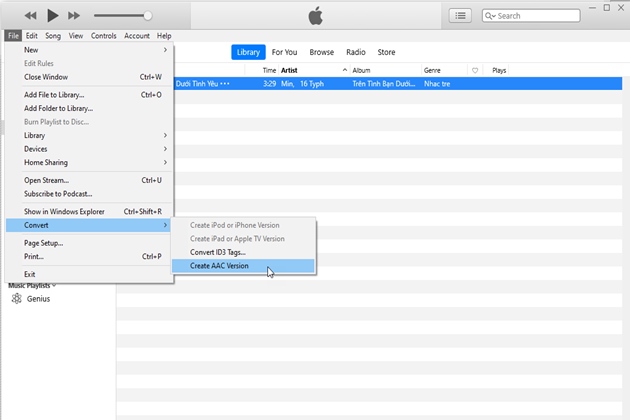Click the Genius atom icon in sidebar
Screen dimensions: 630x420
pyautogui.click(x=16, y=299)
